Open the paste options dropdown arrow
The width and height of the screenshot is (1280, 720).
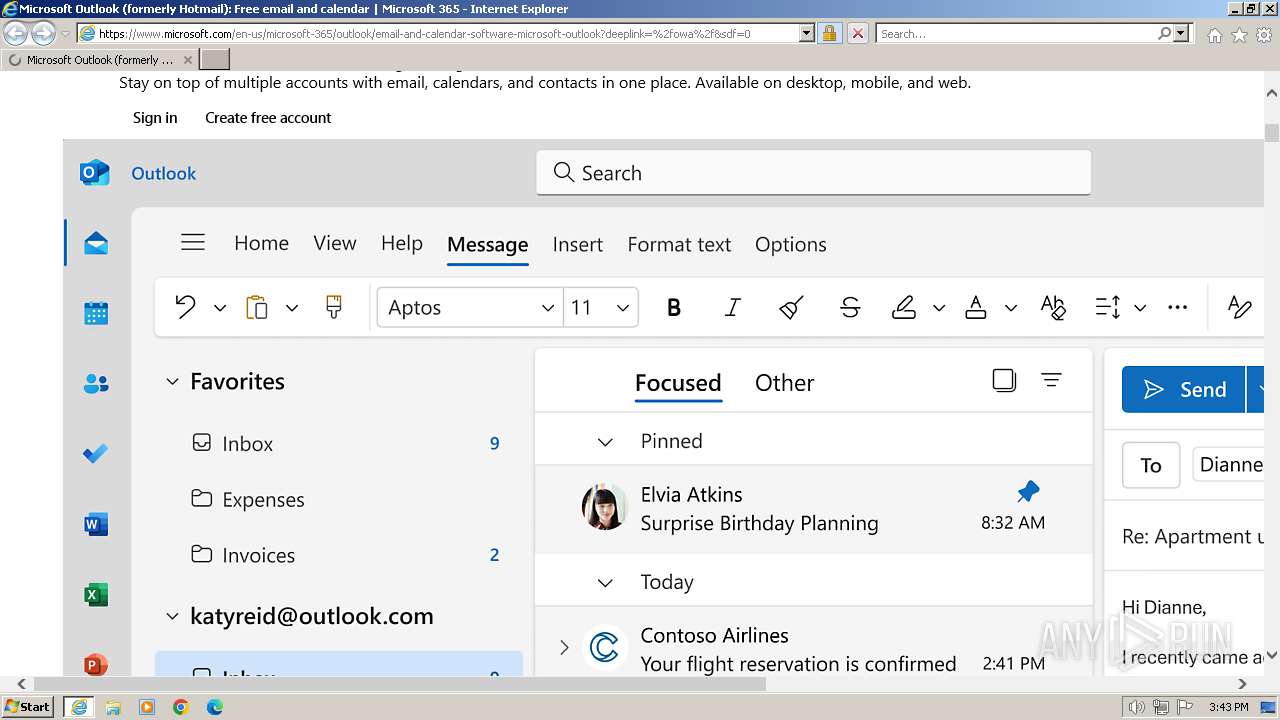point(292,308)
